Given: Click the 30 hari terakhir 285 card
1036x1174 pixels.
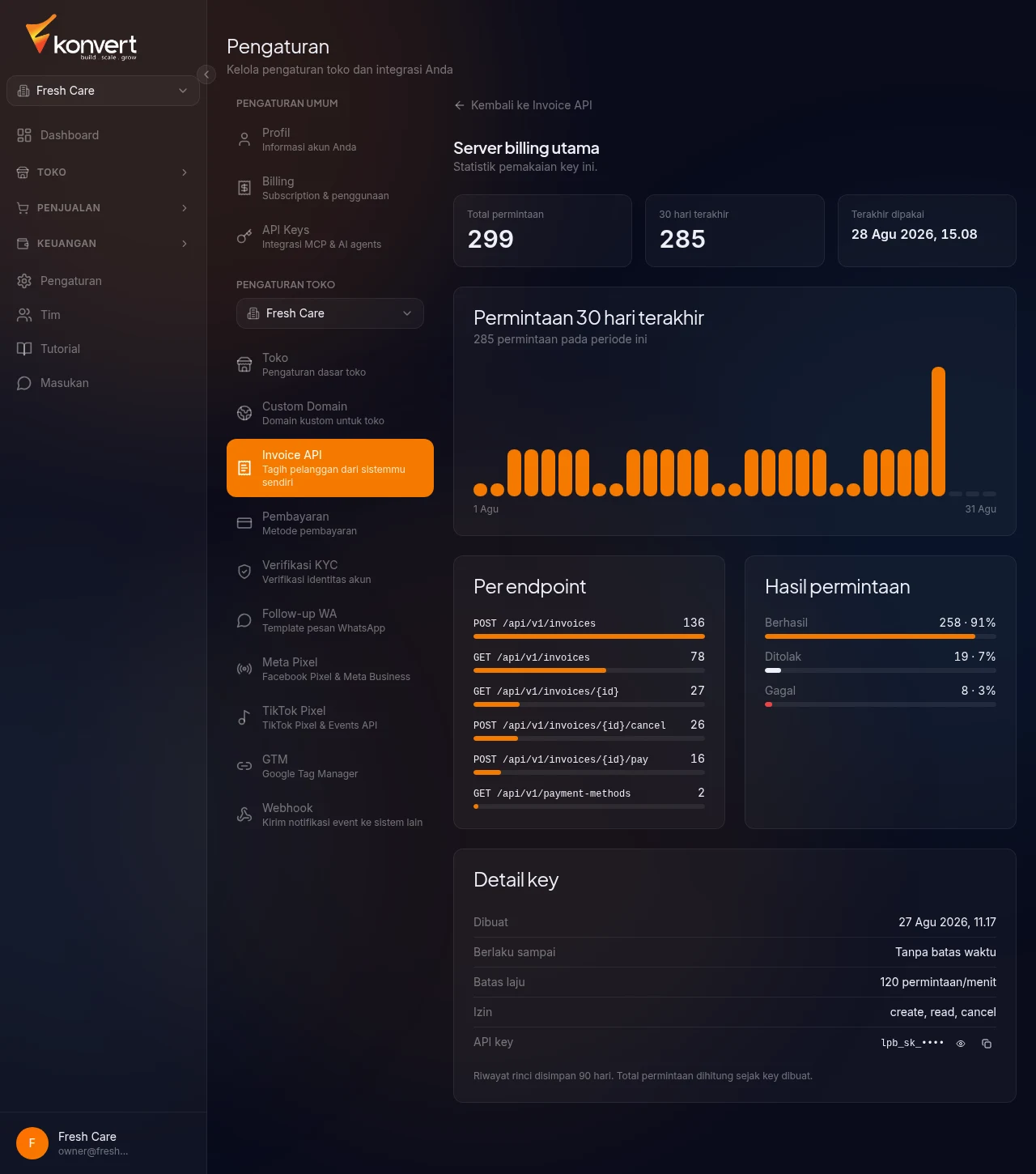Looking at the screenshot, I should pos(735,231).
